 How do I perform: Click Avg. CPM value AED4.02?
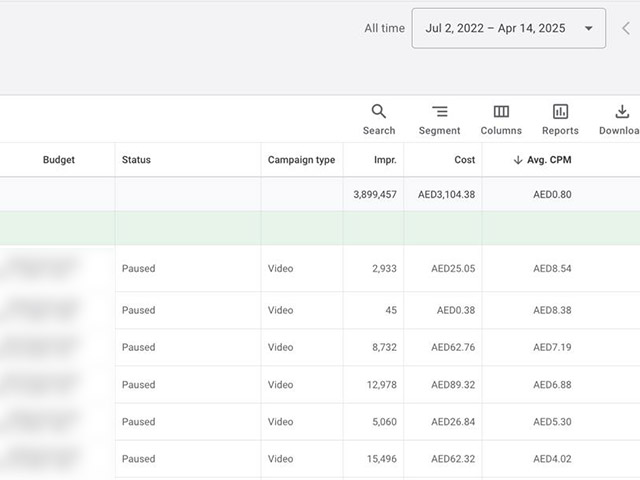tap(552, 459)
